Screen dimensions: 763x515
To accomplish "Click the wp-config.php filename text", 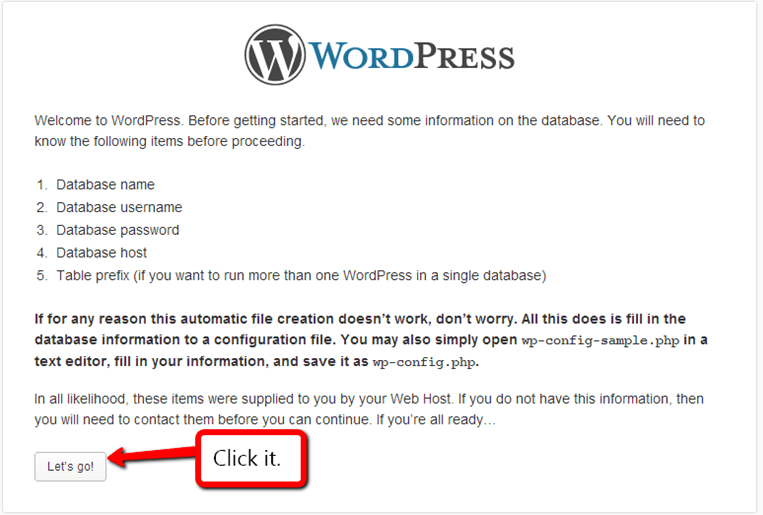I will tap(424, 363).
